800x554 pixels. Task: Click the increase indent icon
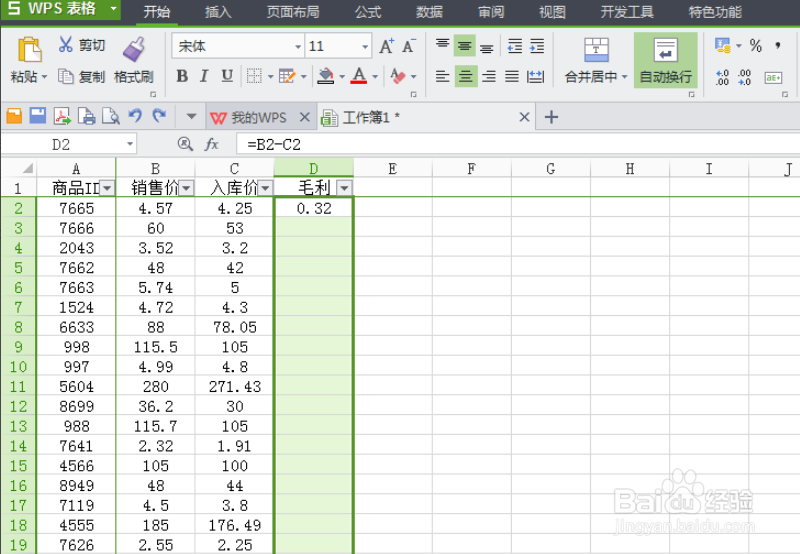point(537,46)
